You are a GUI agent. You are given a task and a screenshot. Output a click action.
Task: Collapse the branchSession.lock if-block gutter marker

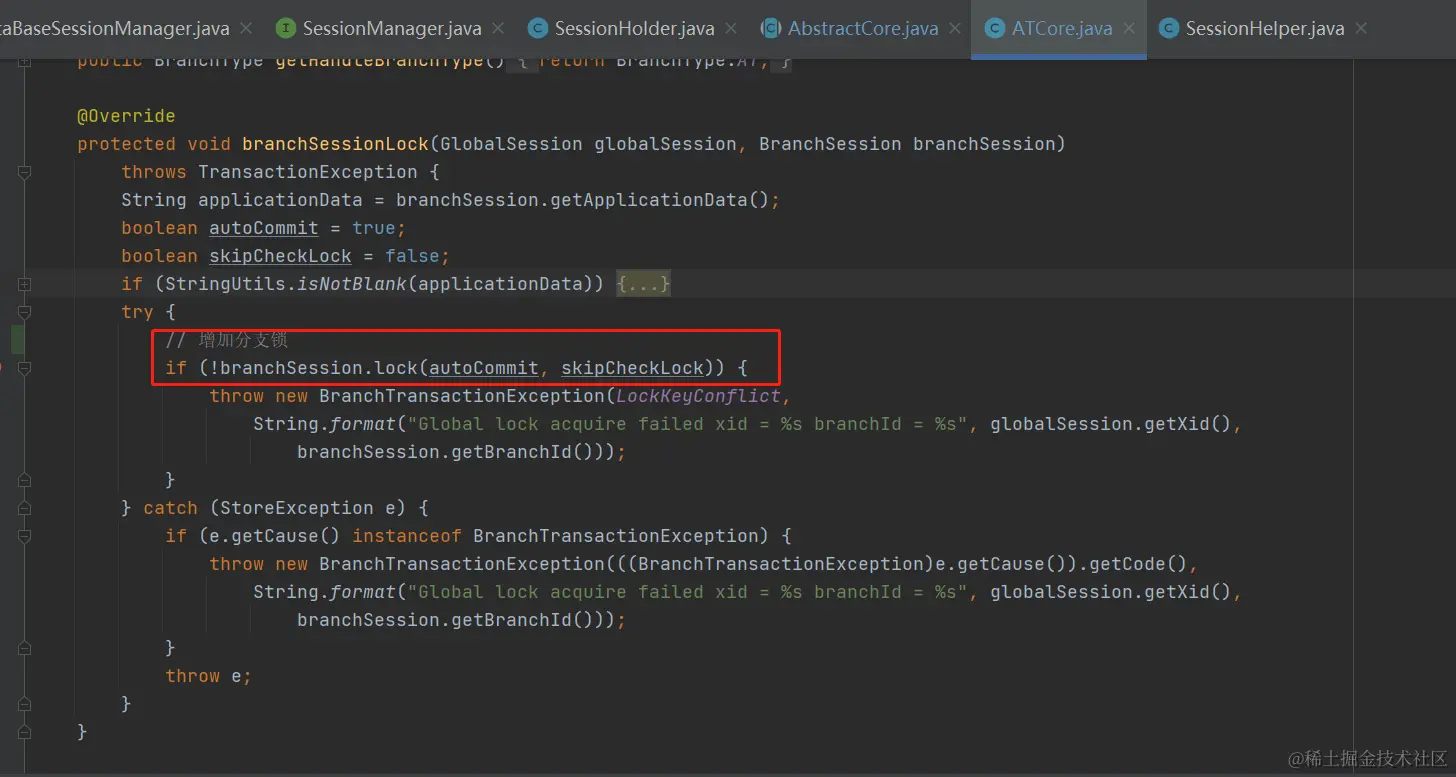click(x=25, y=368)
